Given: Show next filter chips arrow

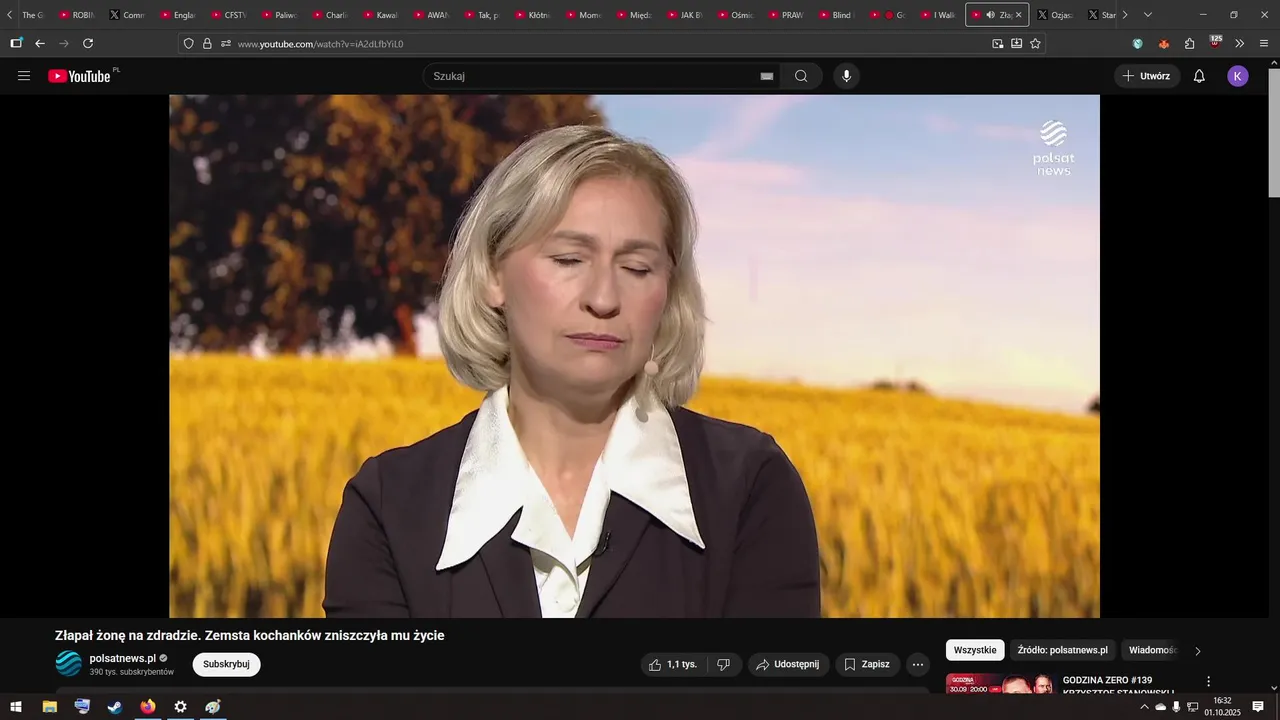Looking at the screenshot, I should [x=1198, y=651].
